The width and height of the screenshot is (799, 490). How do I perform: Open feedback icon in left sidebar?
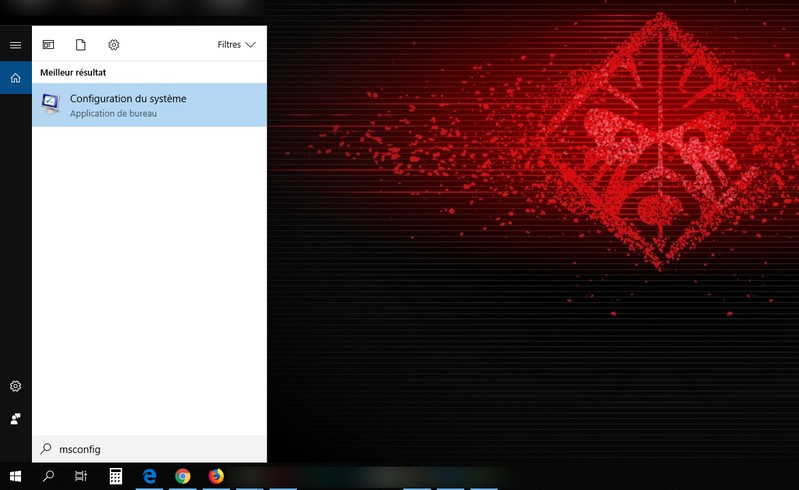pos(15,419)
